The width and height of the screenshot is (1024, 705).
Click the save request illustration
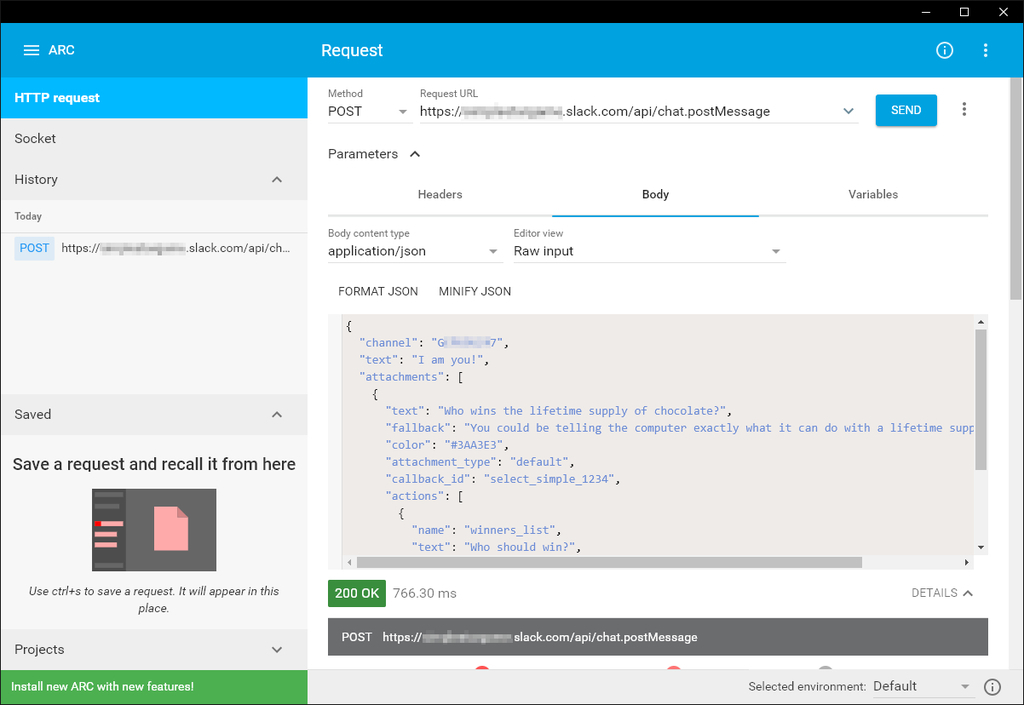tap(154, 530)
